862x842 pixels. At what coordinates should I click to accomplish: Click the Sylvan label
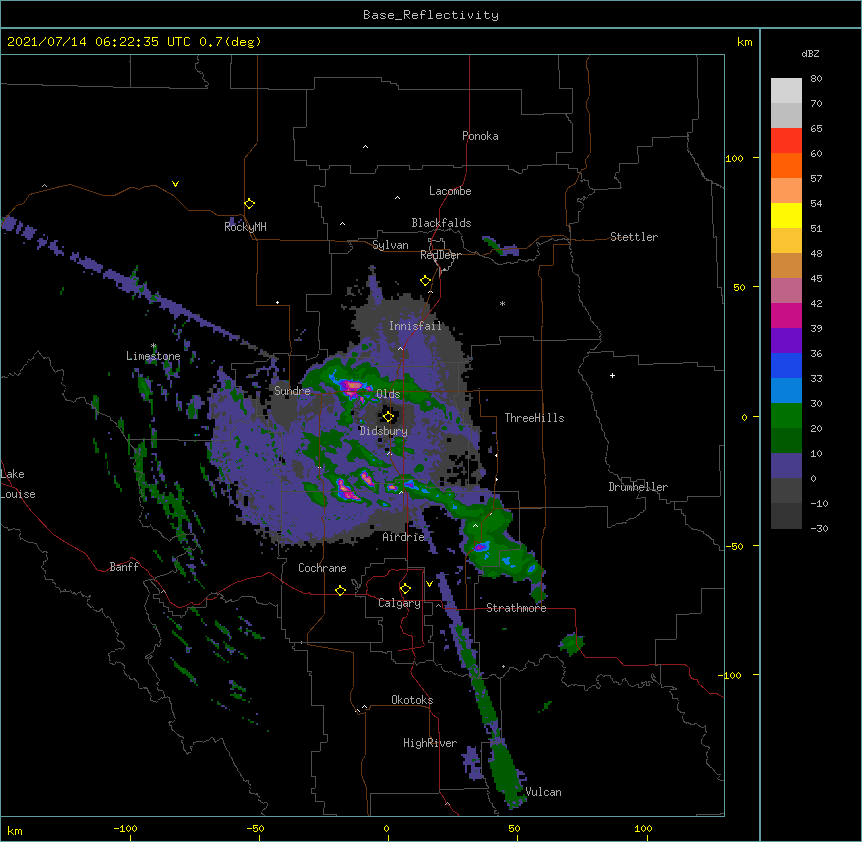point(390,245)
